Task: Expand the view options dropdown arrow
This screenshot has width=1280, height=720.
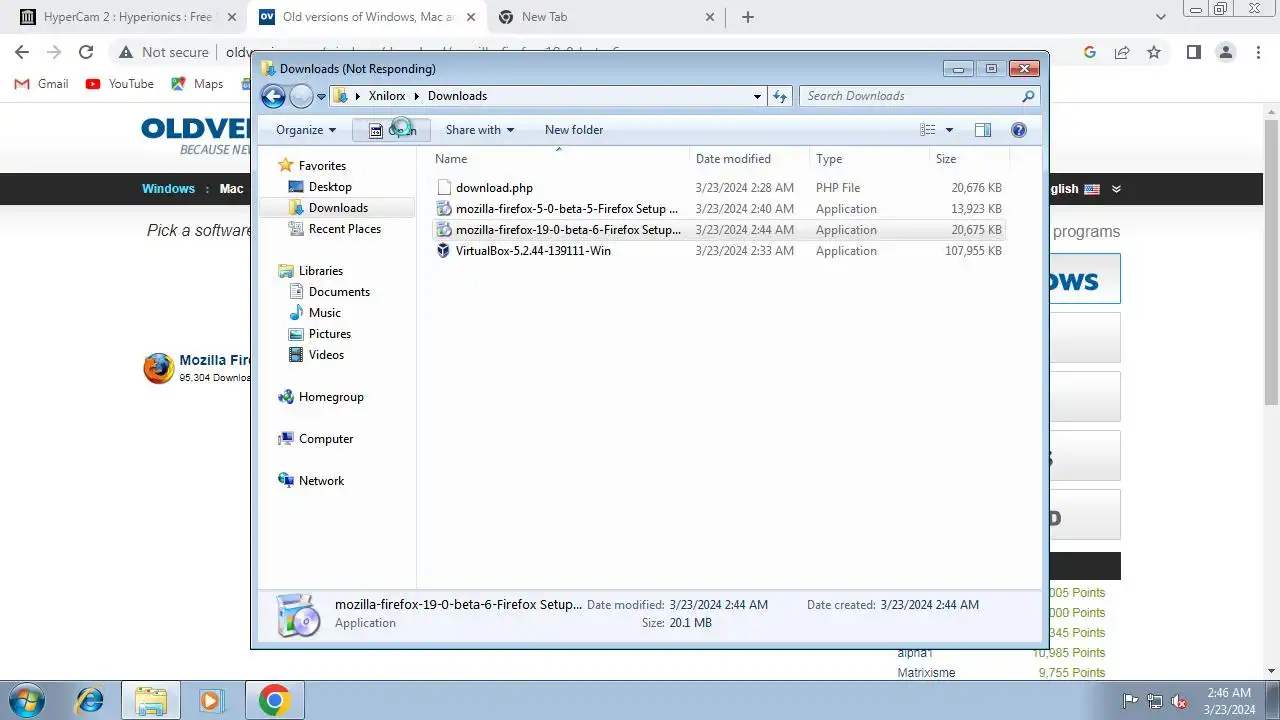Action: [x=949, y=130]
